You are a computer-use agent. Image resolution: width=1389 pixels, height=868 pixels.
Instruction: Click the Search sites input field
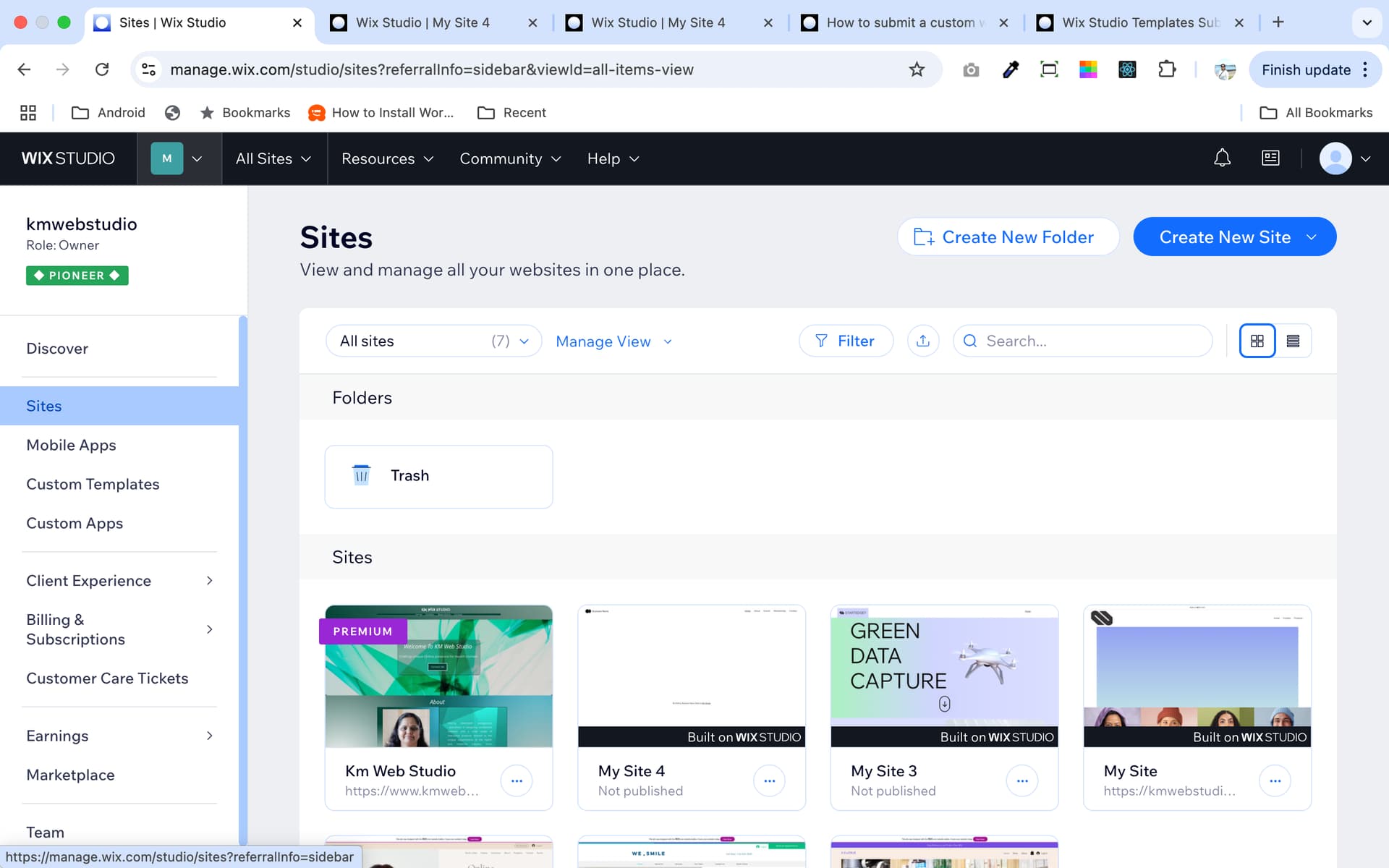[x=1092, y=341]
